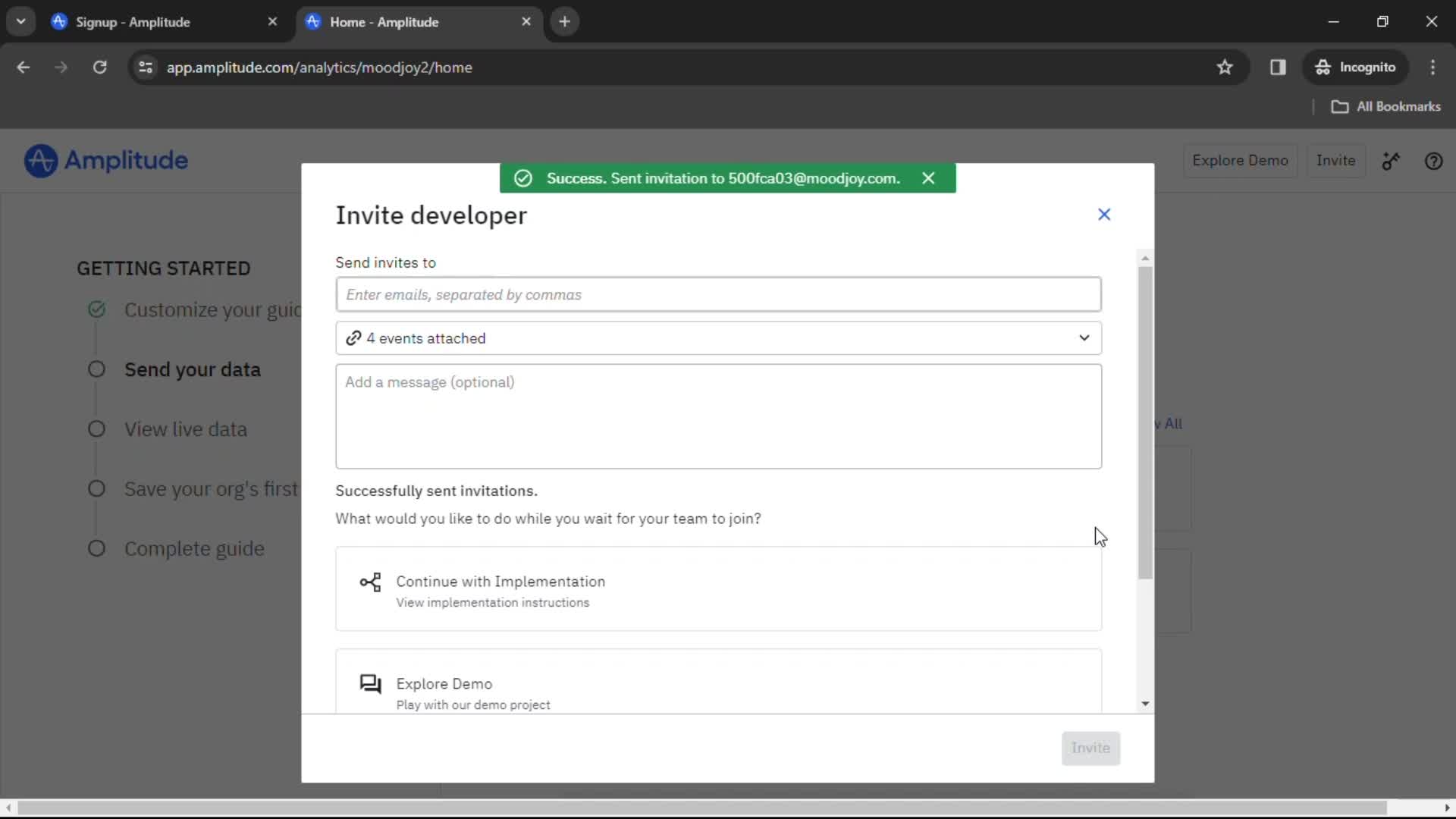Click the Customize your guide completed checkmark

click(x=96, y=309)
